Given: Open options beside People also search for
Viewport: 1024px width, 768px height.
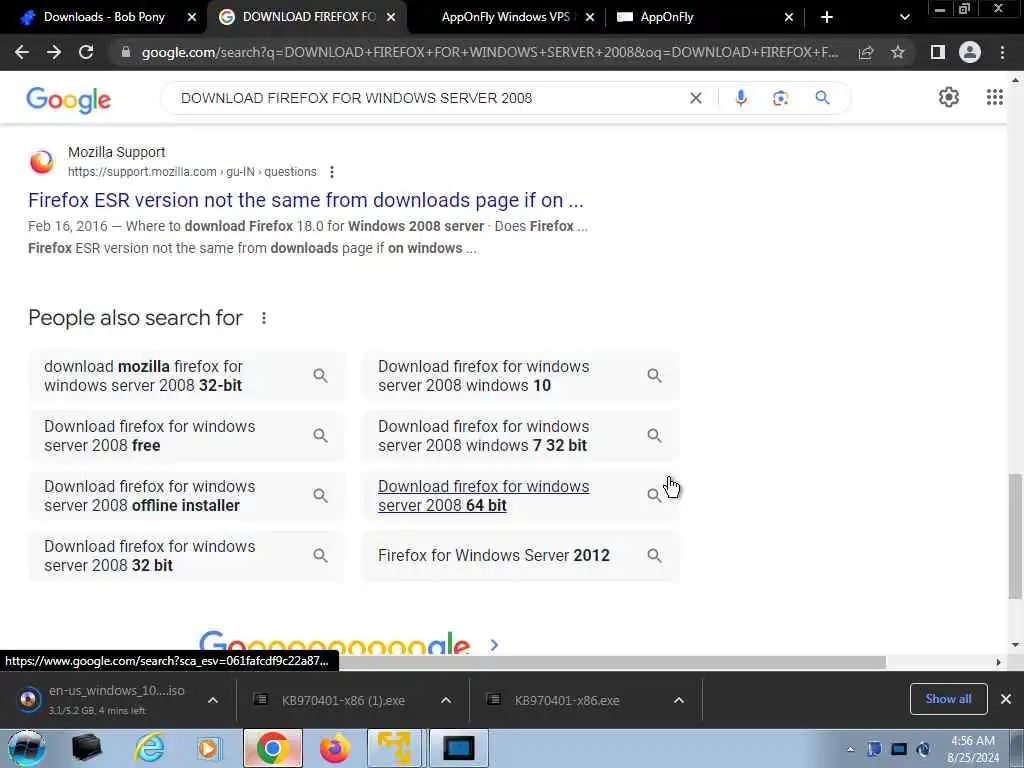Looking at the screenshot, I should pyautogui.click(x=264, y=318).
